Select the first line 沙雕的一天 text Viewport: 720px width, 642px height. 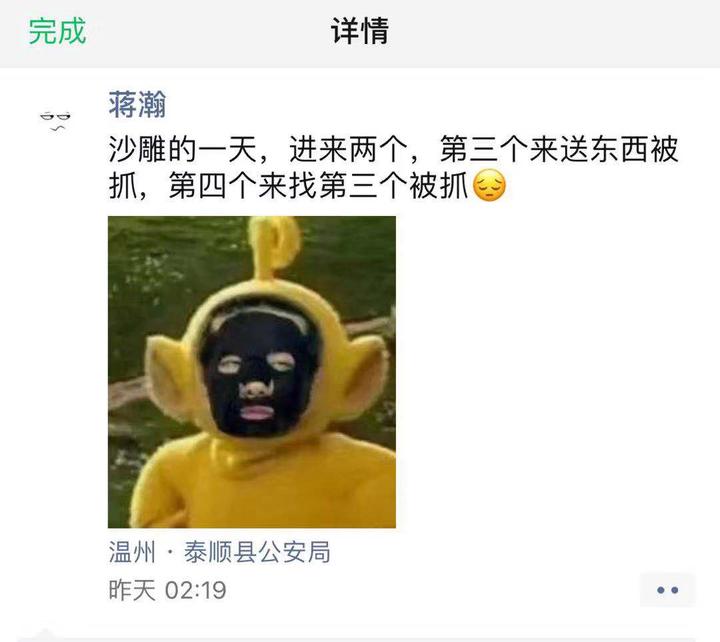182,149
